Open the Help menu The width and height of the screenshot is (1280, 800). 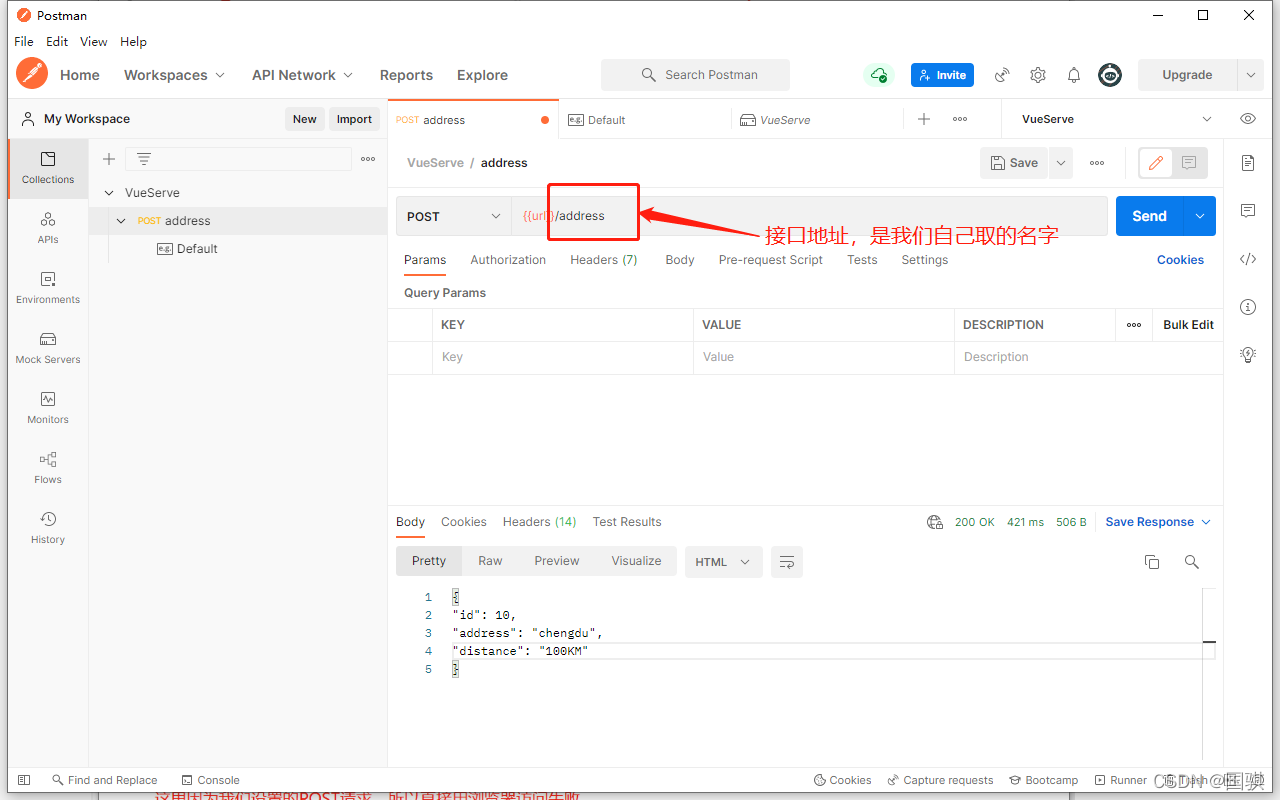[133, 42]
